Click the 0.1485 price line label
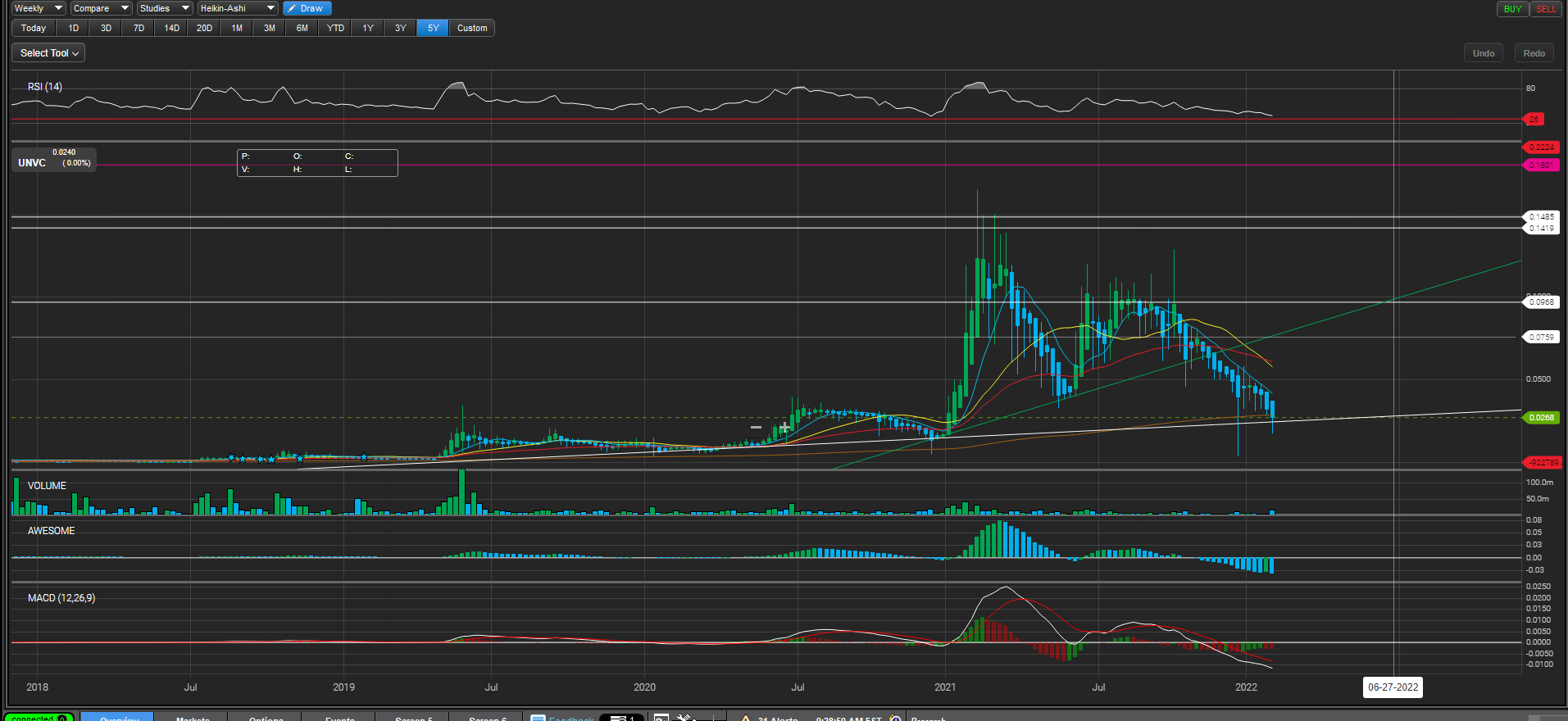Screen dimensions: 1568x721 [1541, 217]
